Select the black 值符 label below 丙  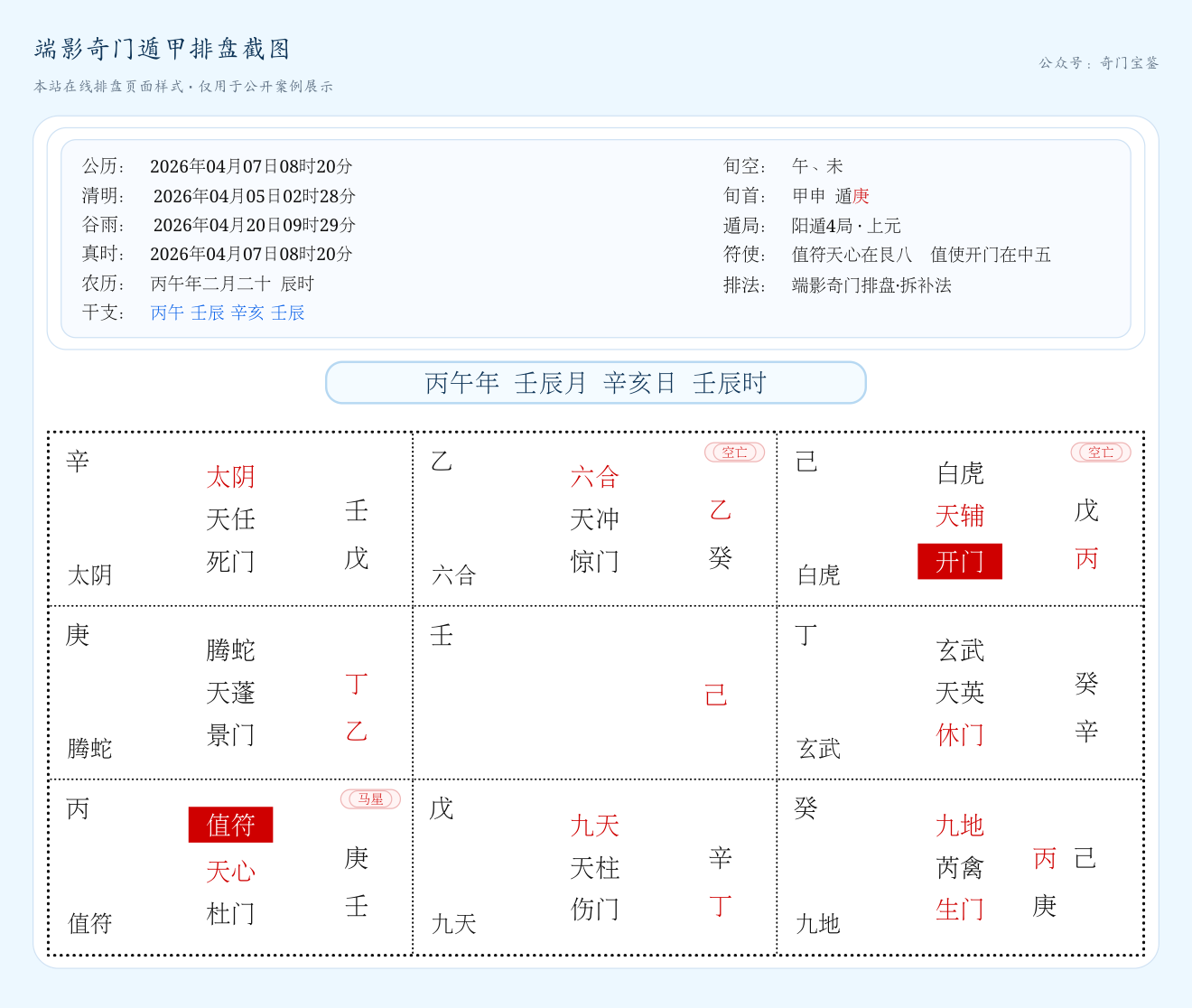[x=90, y=923]
